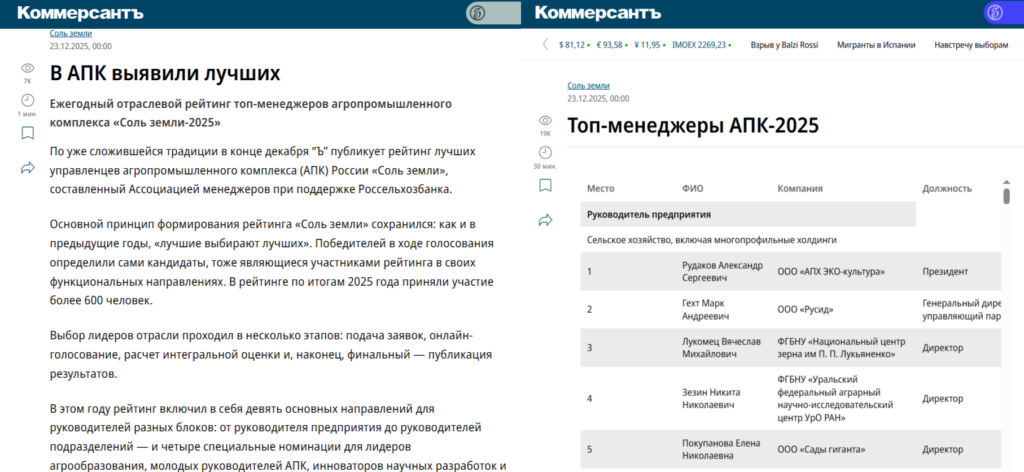This screenshot has height=472, width=1024.
Task: Click the company ООО «АПХ ЭКО-культура»
Action: [x=831, y=272]
